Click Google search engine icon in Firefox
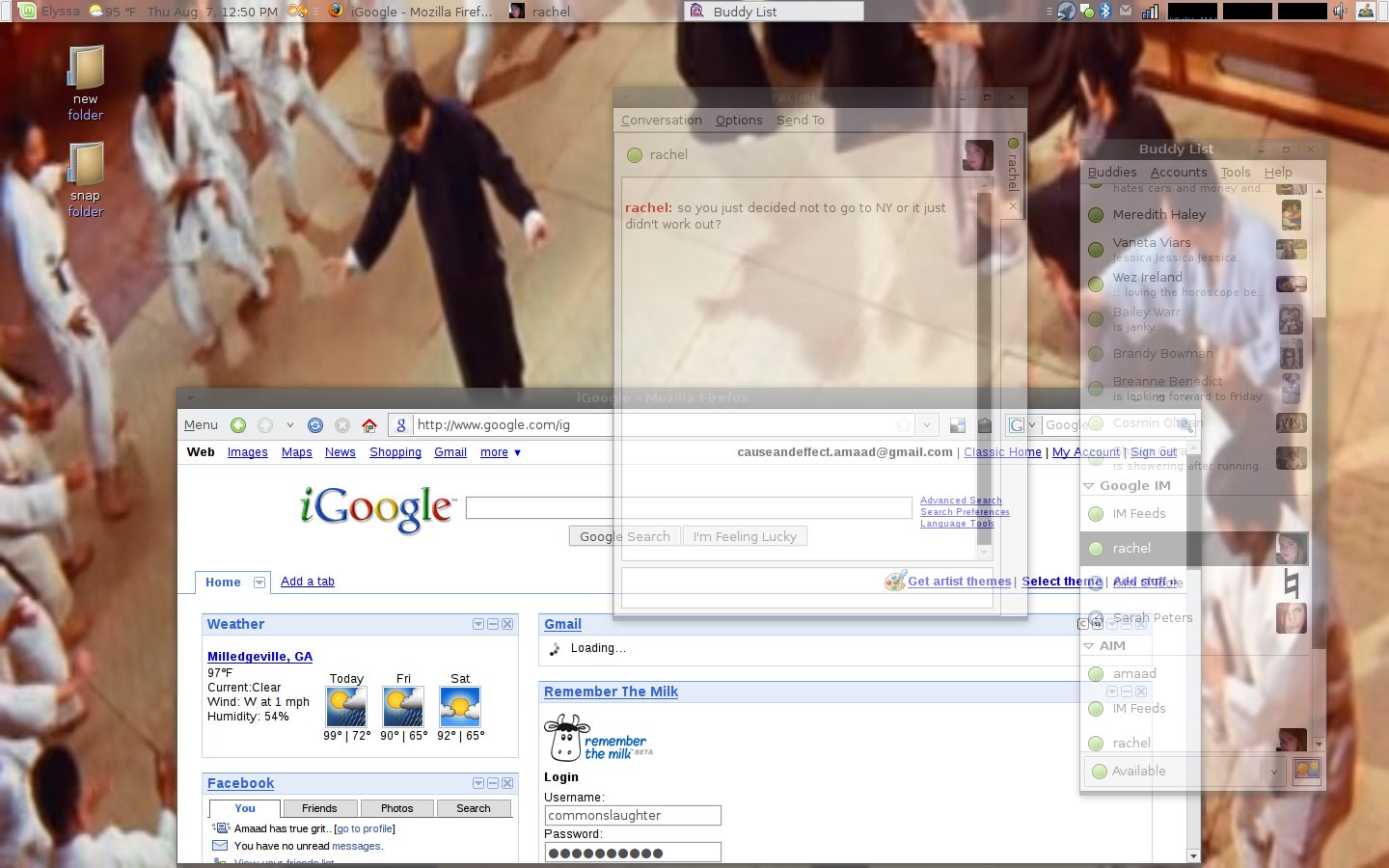Screen dimensions: 1389x868 point(1016,425)
